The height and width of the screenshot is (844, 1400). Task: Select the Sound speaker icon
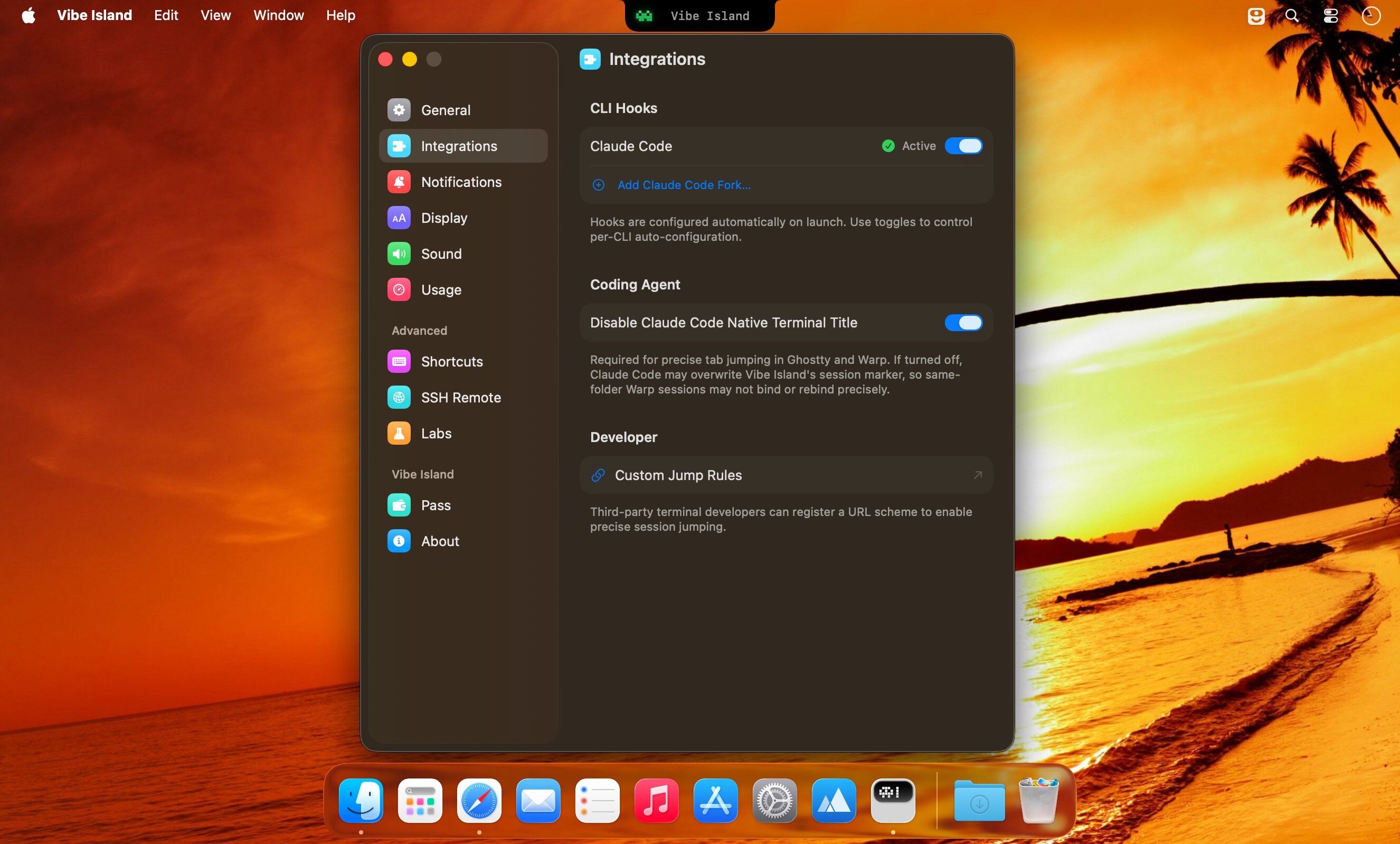pos(399,254)
